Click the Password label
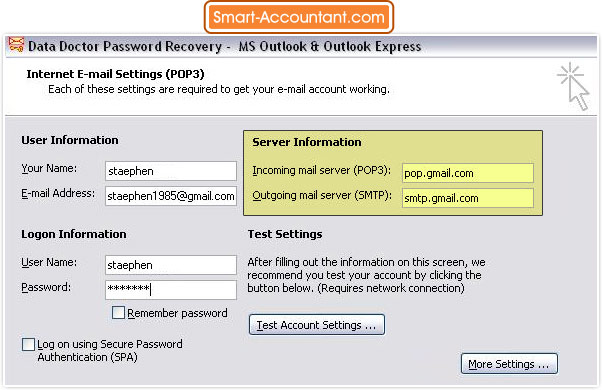Screen dimensions: 602x390 46,287
